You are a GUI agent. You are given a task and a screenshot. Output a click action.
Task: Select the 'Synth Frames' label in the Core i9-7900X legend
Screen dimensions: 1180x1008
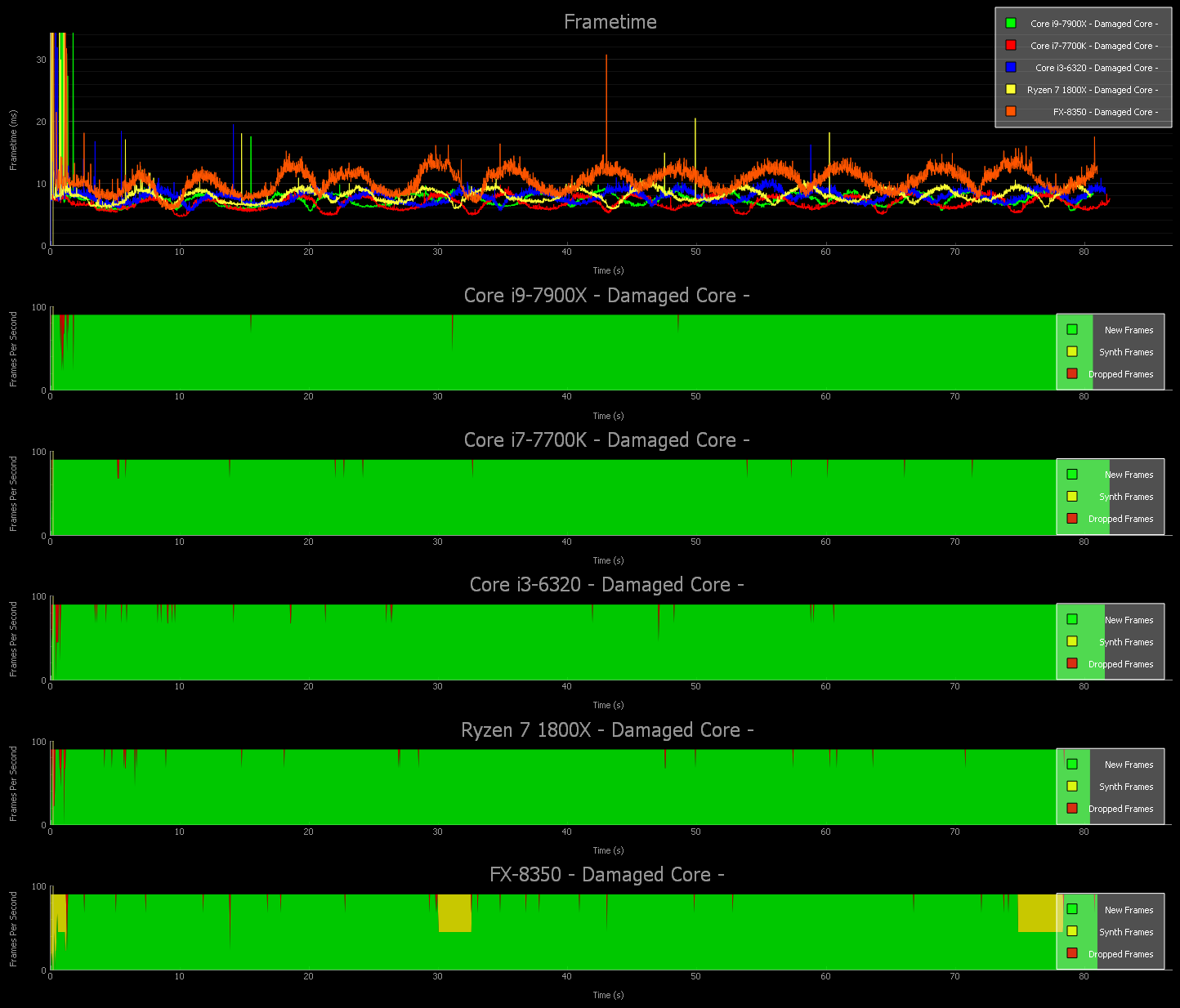tap(1126, 352)
